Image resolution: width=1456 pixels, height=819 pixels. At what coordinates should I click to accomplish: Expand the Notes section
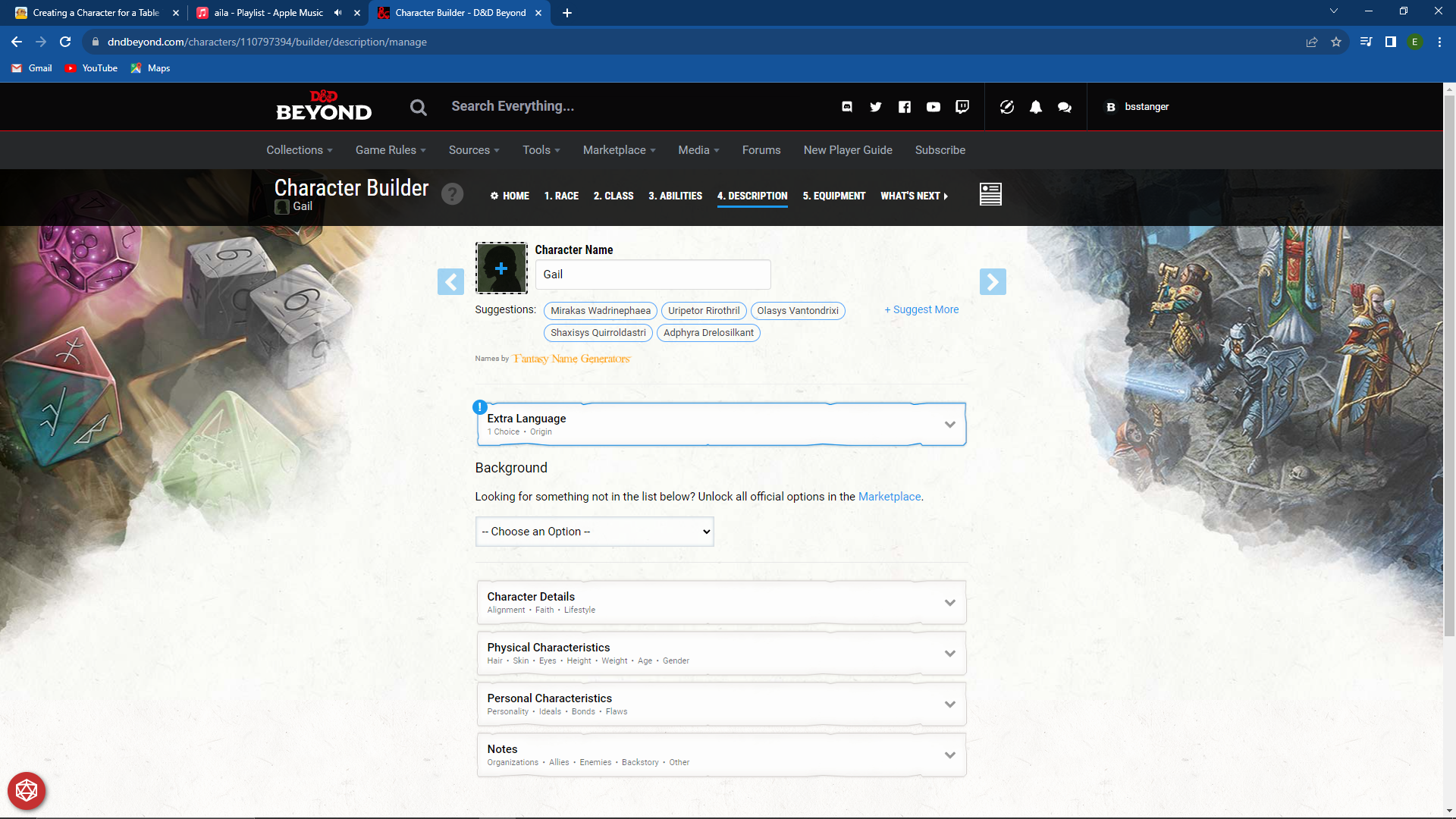pyautogui.click(x=721, y=755)
